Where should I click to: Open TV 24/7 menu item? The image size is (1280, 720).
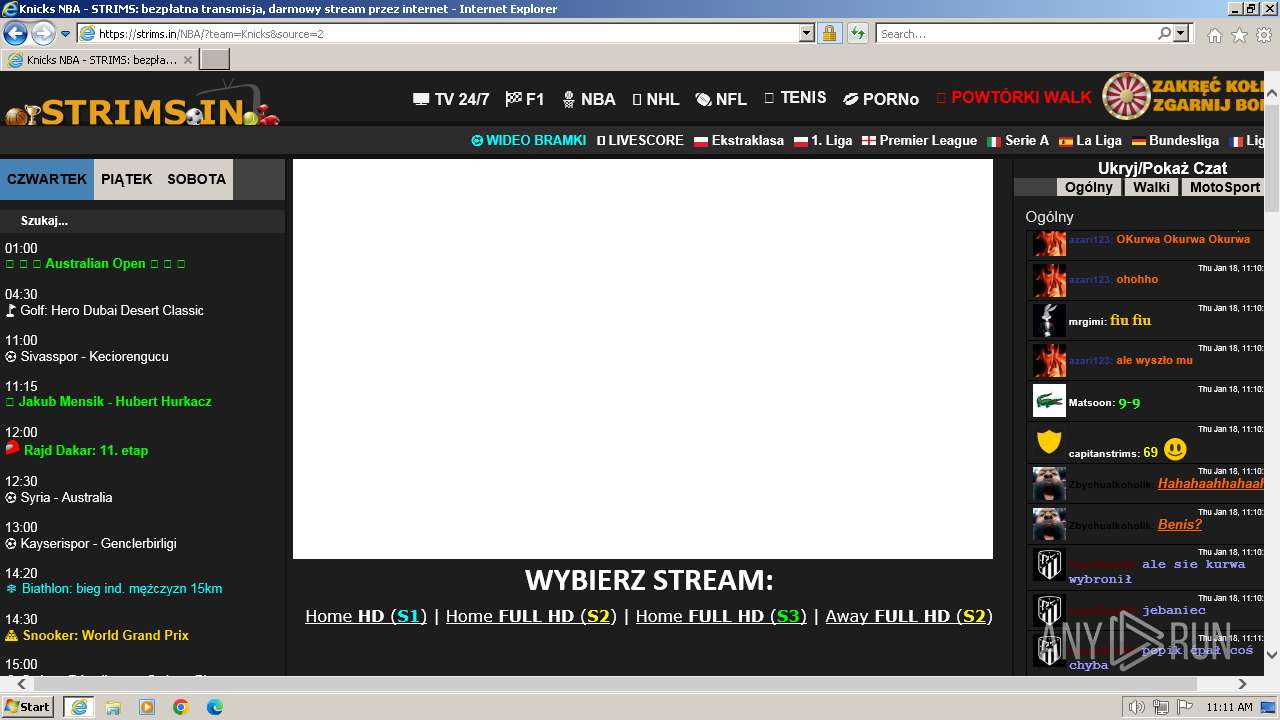pos(451,99)
